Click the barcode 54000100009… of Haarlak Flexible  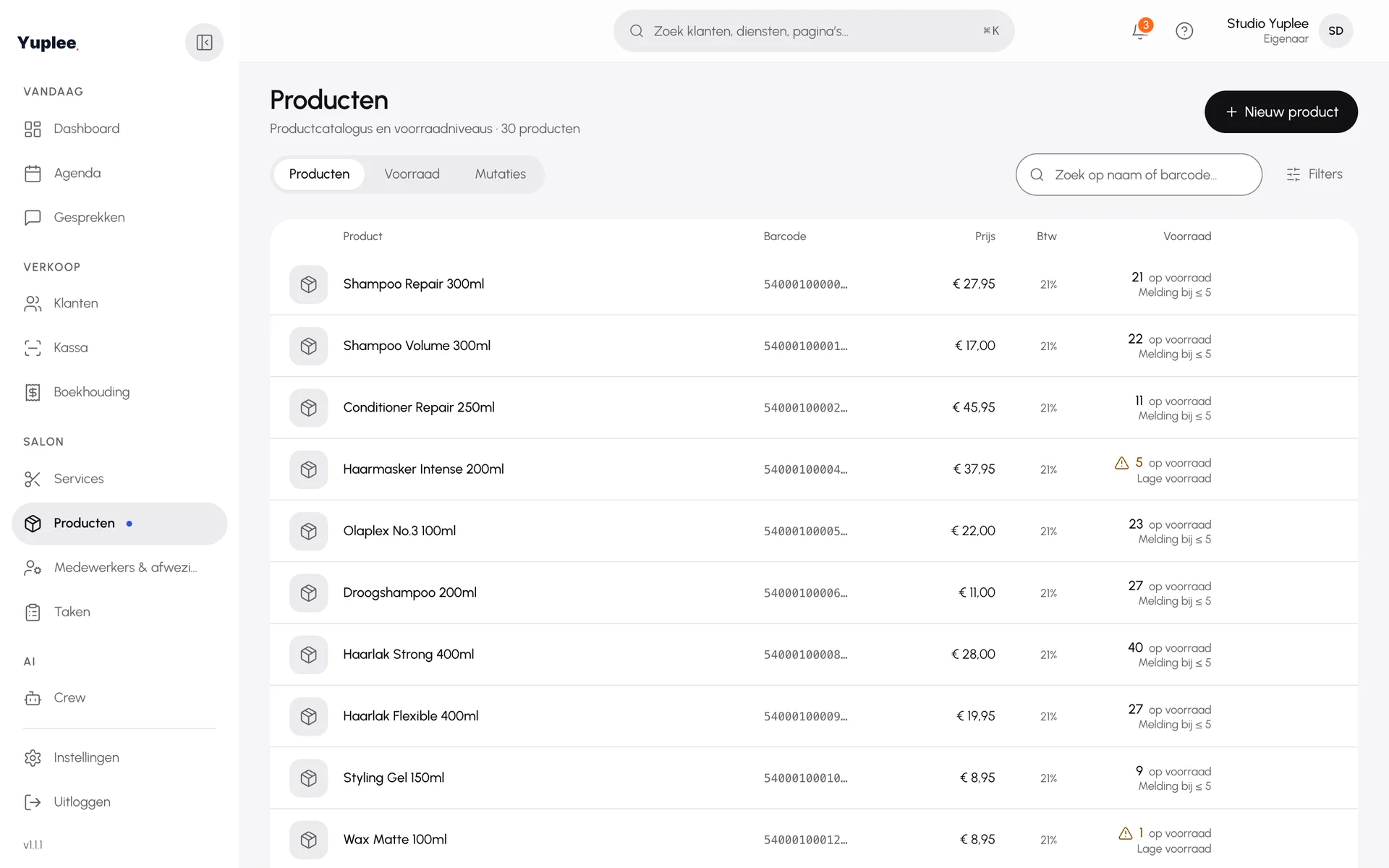[805, 717]
